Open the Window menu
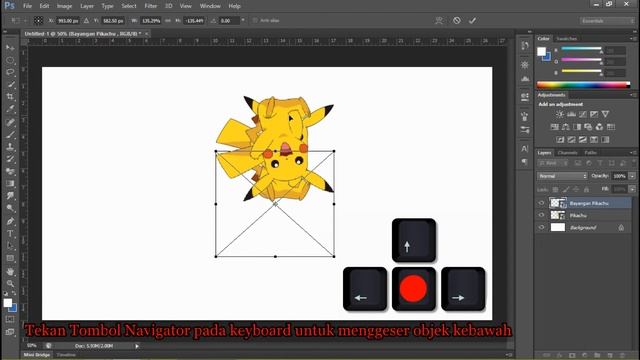This screenshot has height=360, width=640. pyautogui.click(x=210, y=6)
